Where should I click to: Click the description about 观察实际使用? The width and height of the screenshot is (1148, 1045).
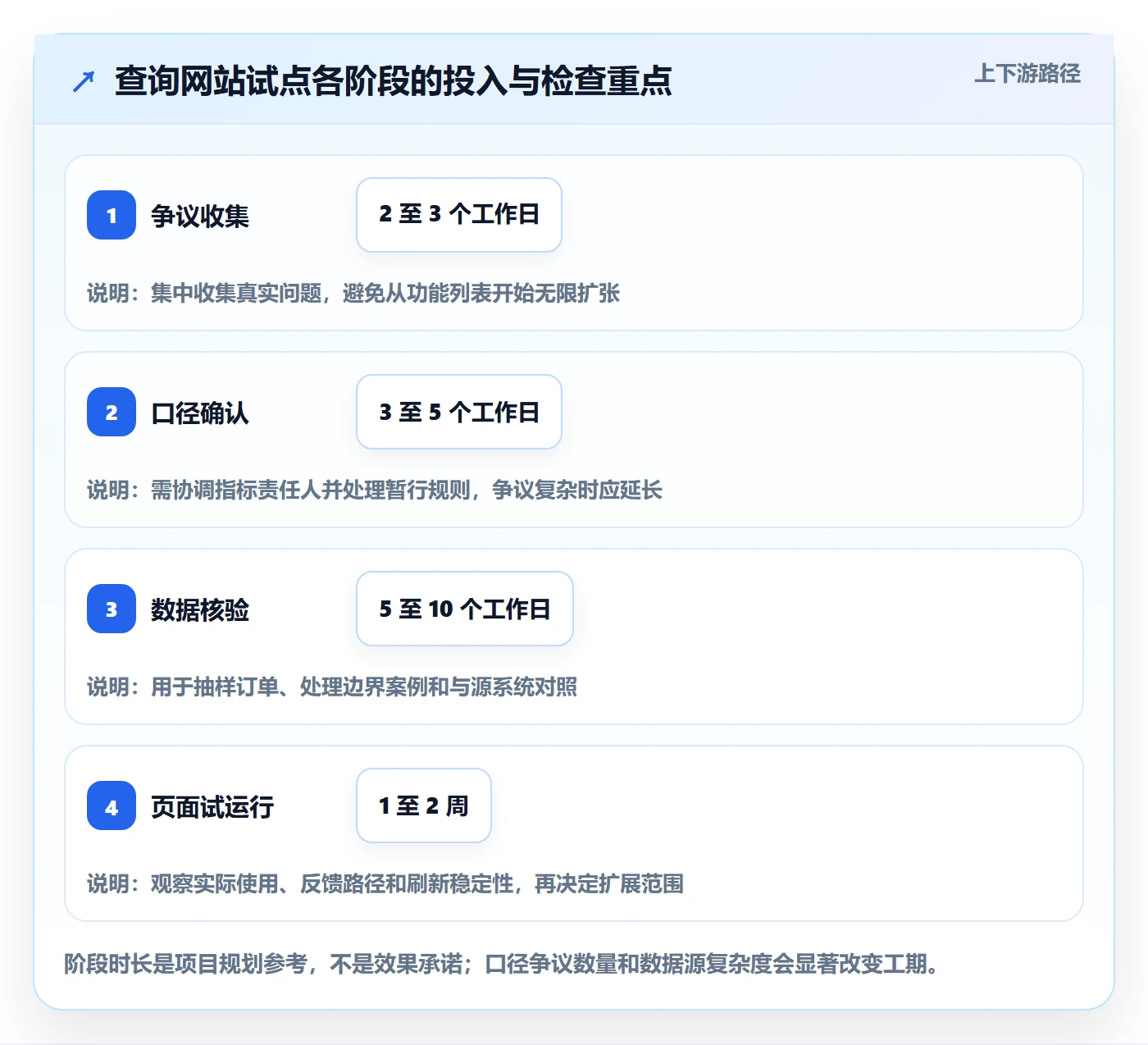(x=385, y=883)
